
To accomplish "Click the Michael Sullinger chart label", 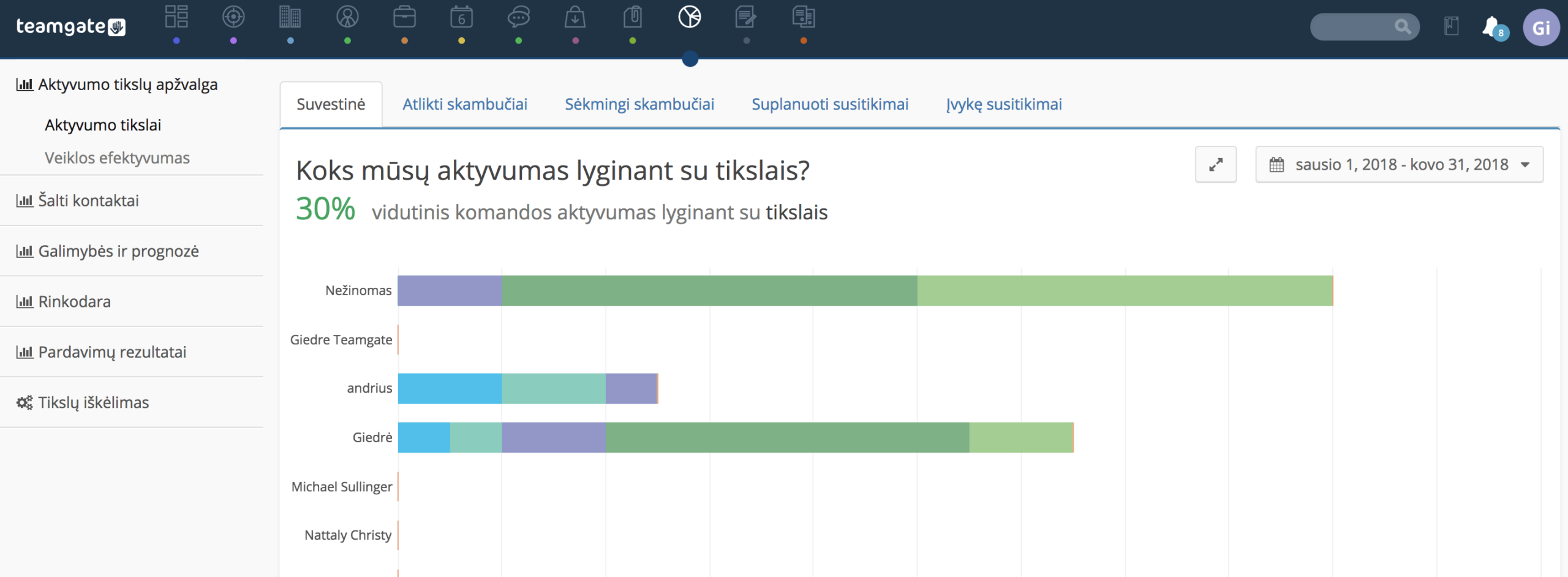I will click(342, 487).
